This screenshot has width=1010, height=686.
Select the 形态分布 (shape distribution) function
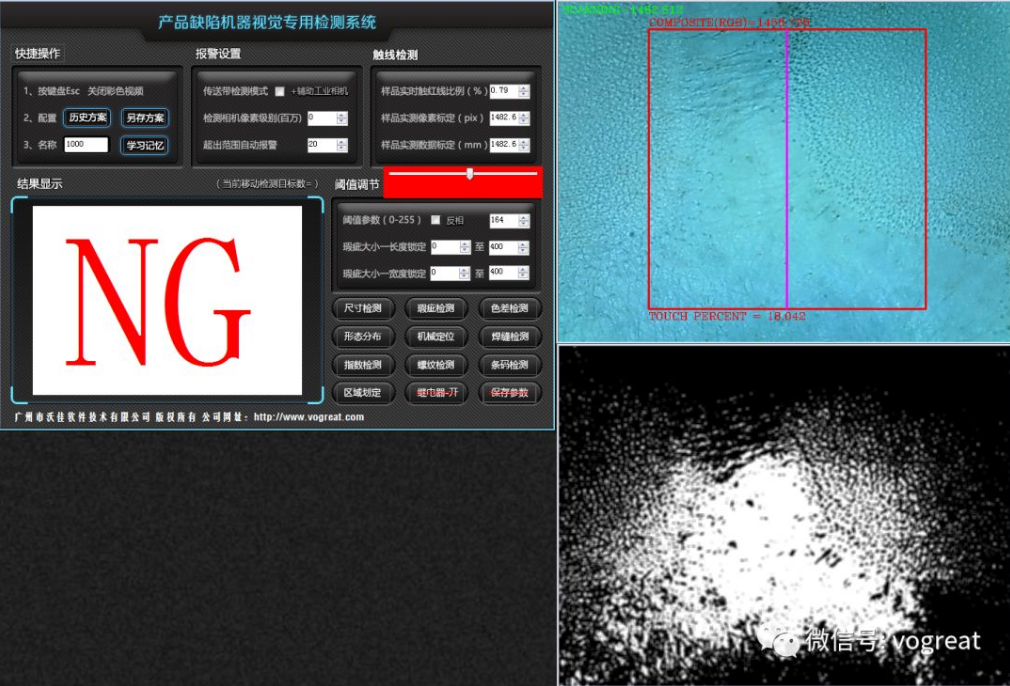click(x=364, y=337)
